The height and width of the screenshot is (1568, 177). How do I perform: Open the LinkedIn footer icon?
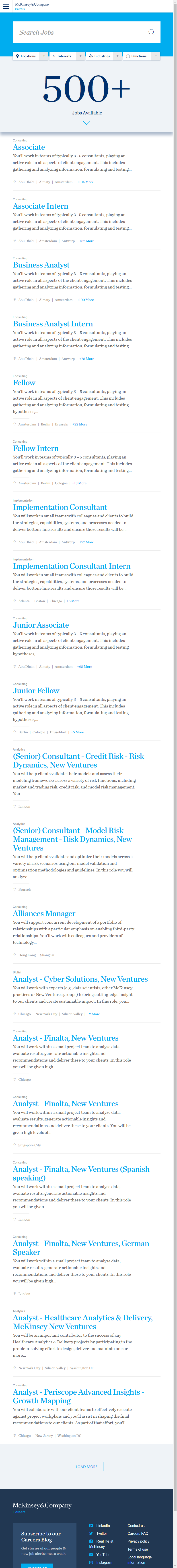91,1525
